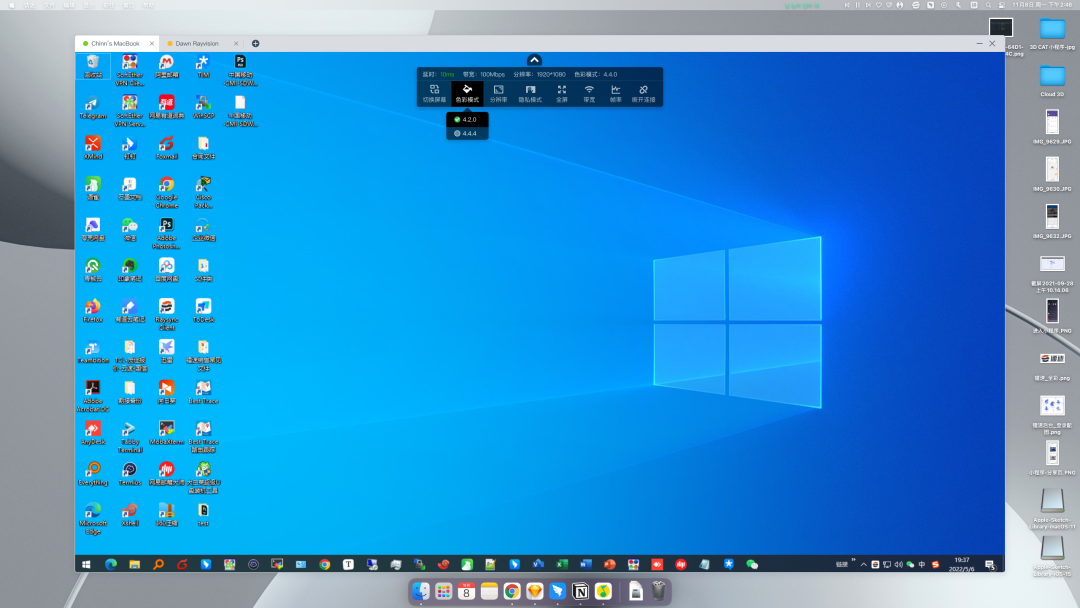
Task: Enable 隐私模式 privacy mode in toolbar
Action: [x=530, y=94]
